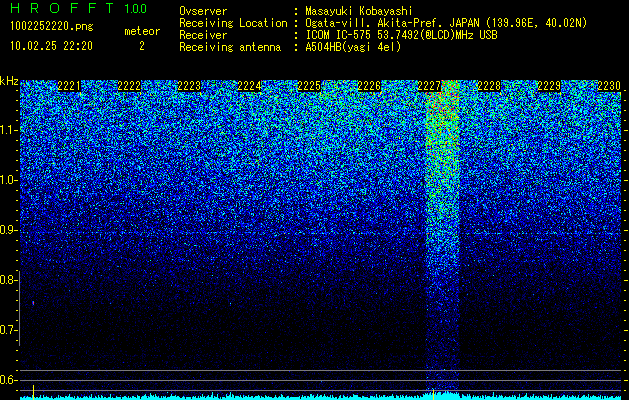This screenshot has height=400, width=629.
Task: Click the 0.8 kHz axis label
Action: [x=8, y=280]
